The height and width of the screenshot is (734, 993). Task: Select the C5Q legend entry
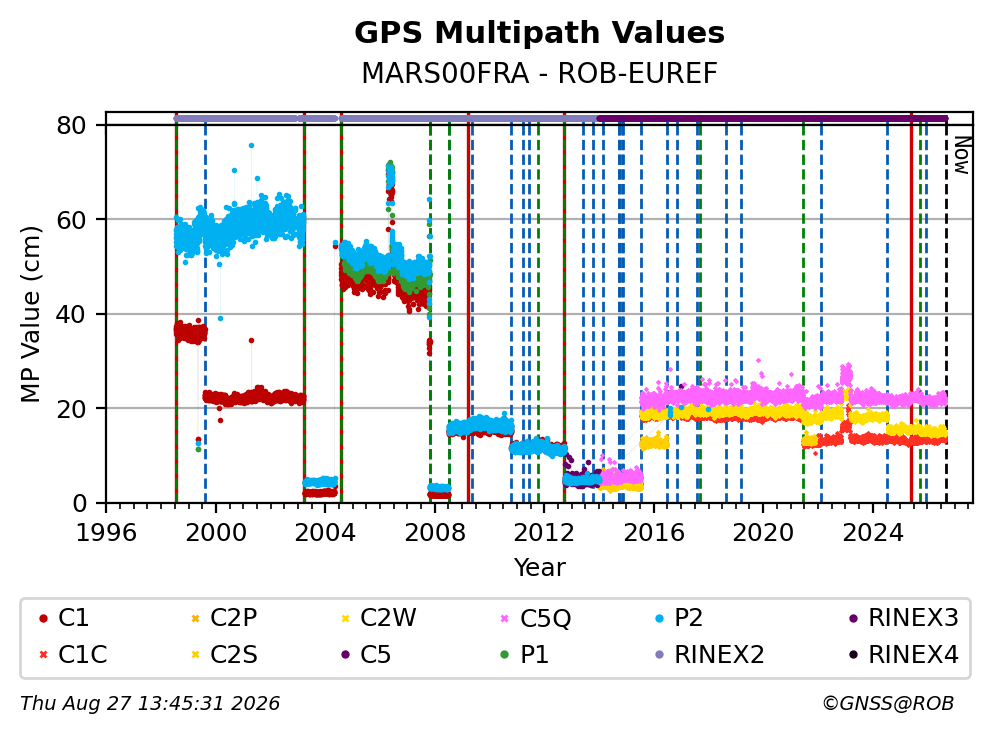coord(535,618)
